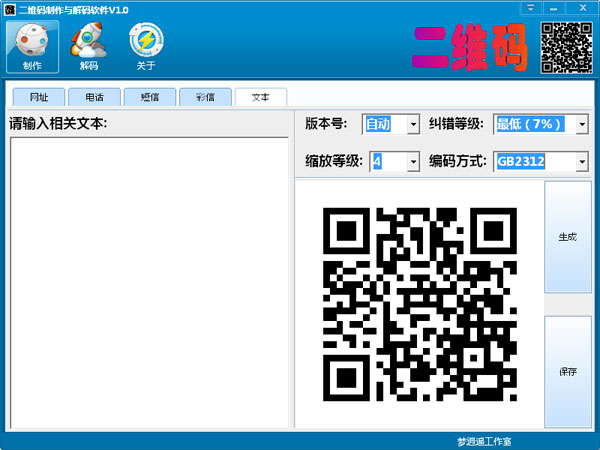Click the 请输入相关文本 label
Image resolution: width=600 pixels, height=450 pixels.
tap(58, 124)
